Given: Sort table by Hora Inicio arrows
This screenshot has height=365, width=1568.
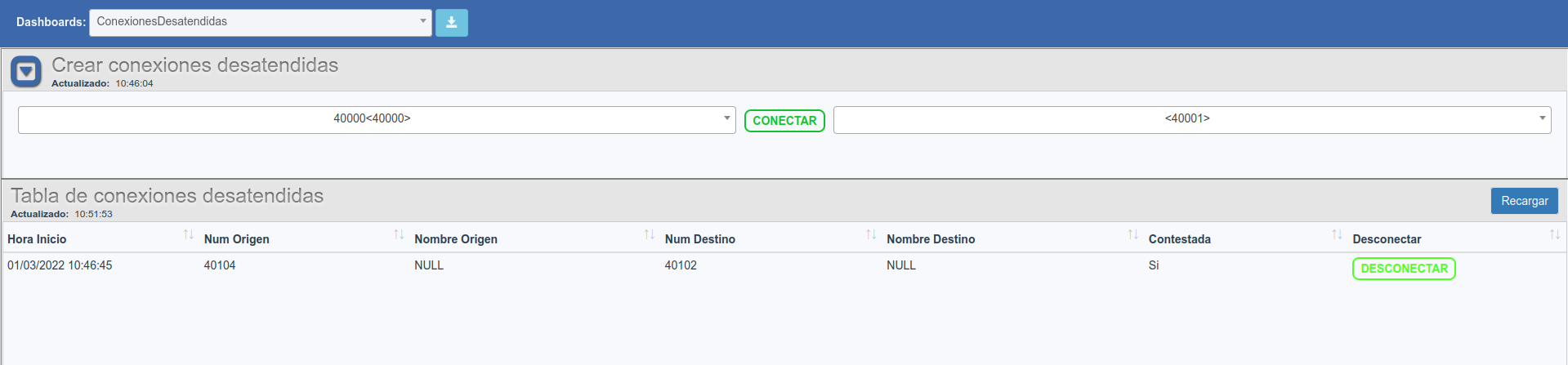Looking at the screenshot, I should tap(188, 235).
